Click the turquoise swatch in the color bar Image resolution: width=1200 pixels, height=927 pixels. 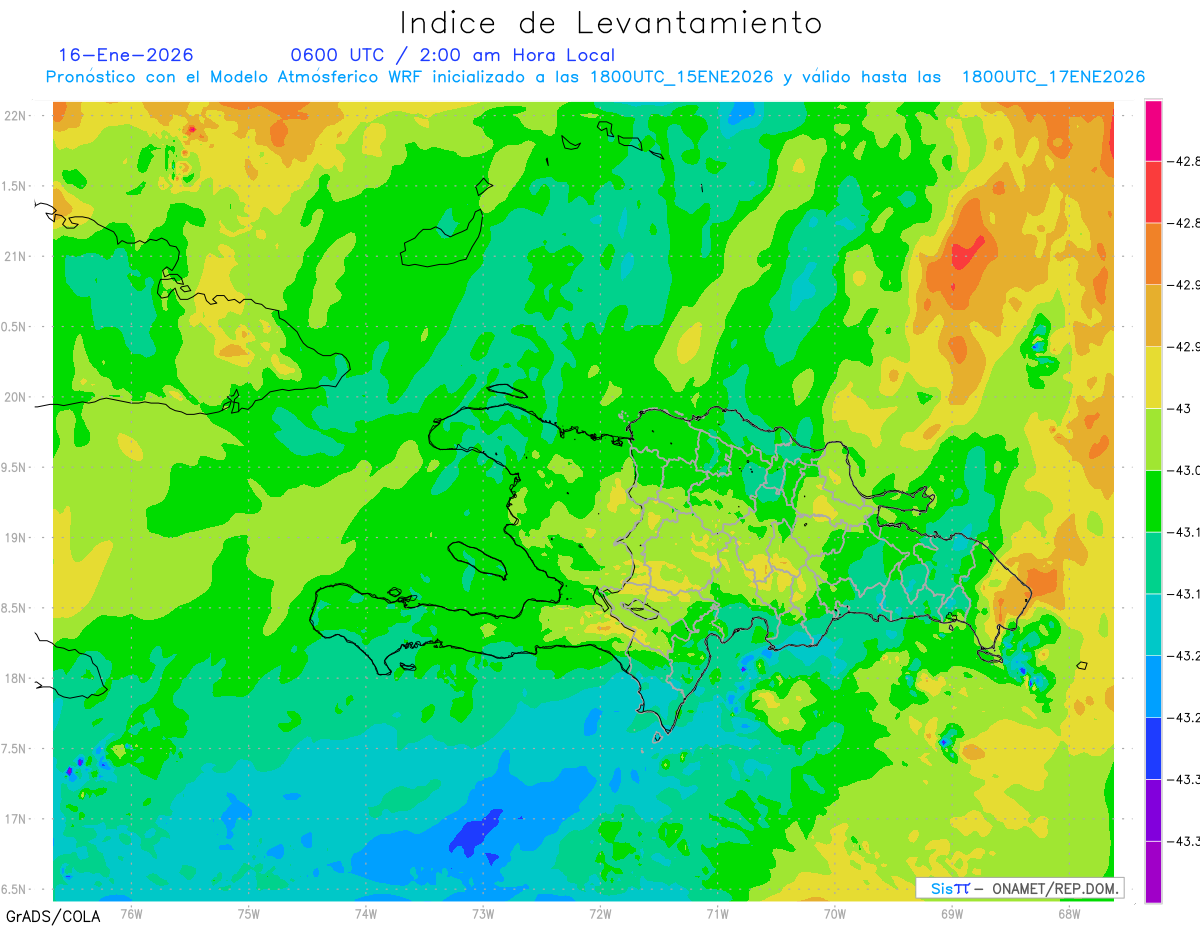click(1153, 624)
